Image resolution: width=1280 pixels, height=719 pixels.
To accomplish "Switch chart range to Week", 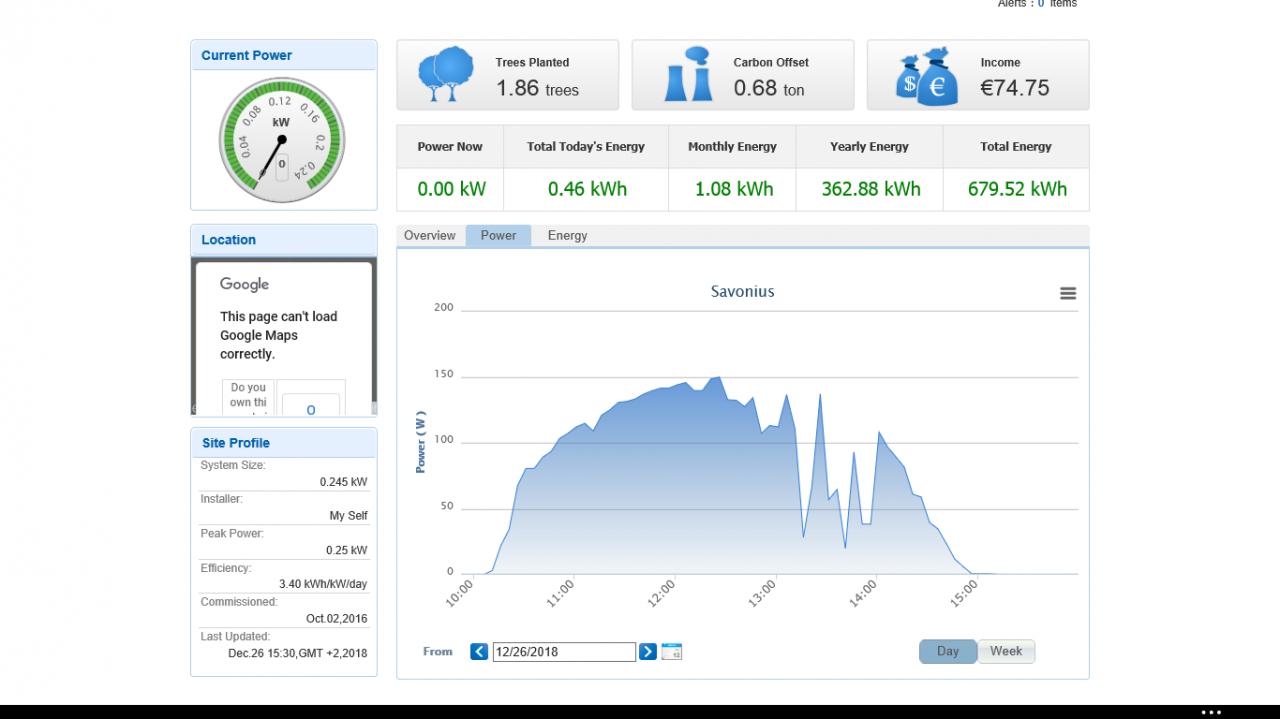I will [x=1006, y=652].
